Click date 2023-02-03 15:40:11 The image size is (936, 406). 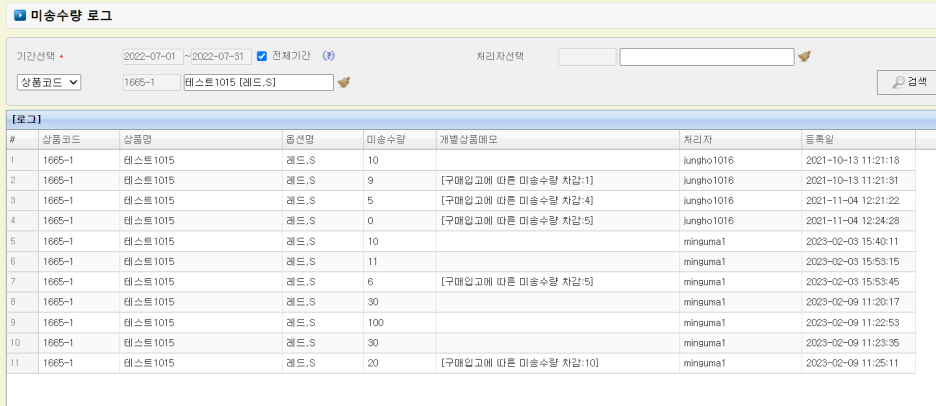852,241
